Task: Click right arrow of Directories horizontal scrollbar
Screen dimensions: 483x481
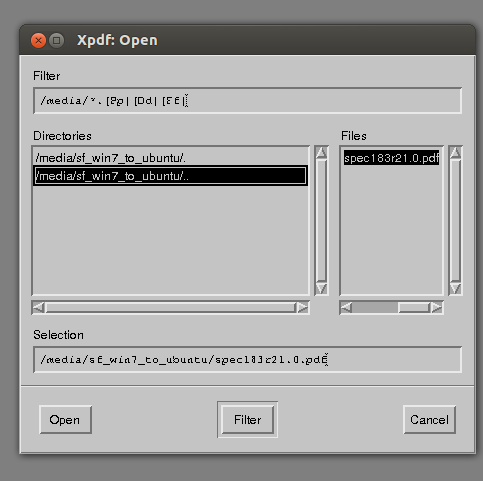Action: [303, 307]
